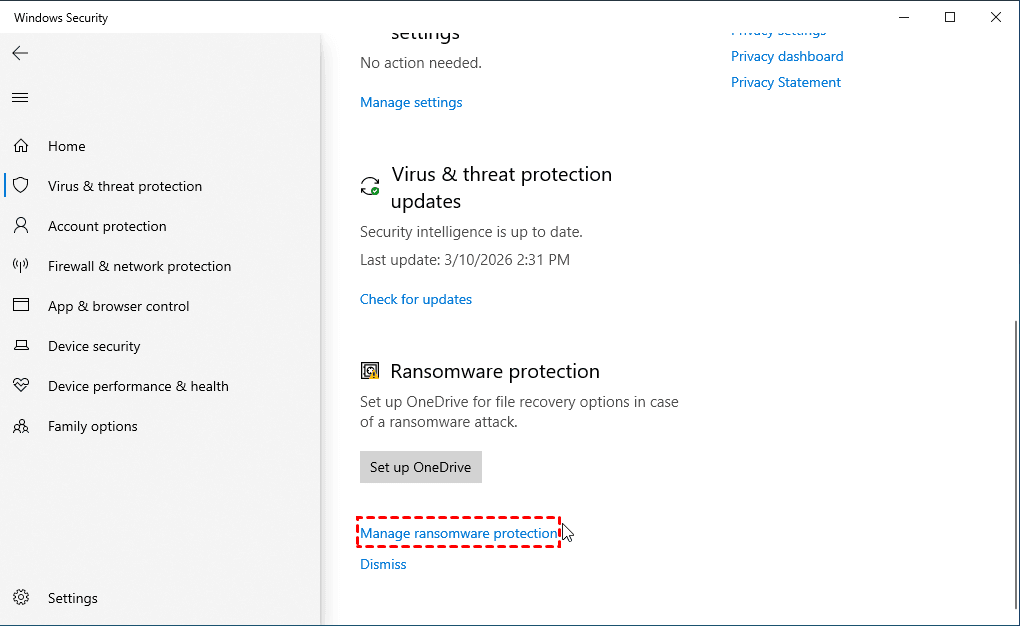Click the Device performance & health heart icon

tap(21, 386)
